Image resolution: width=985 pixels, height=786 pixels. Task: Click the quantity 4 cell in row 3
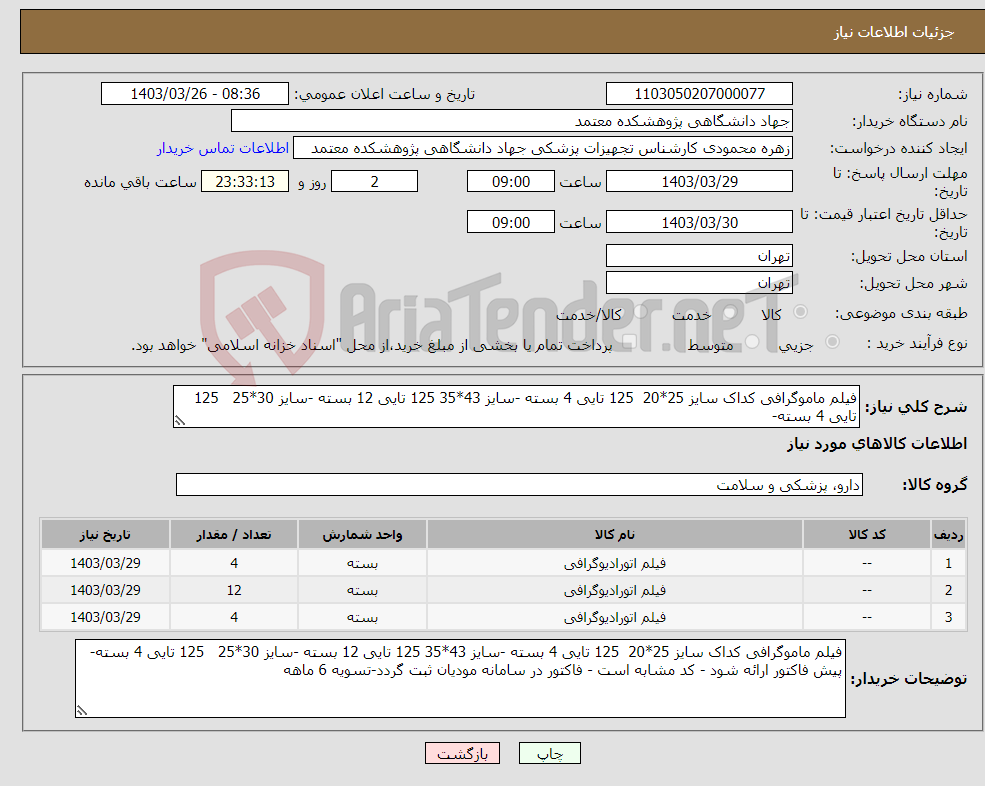(x=234, y=618)
